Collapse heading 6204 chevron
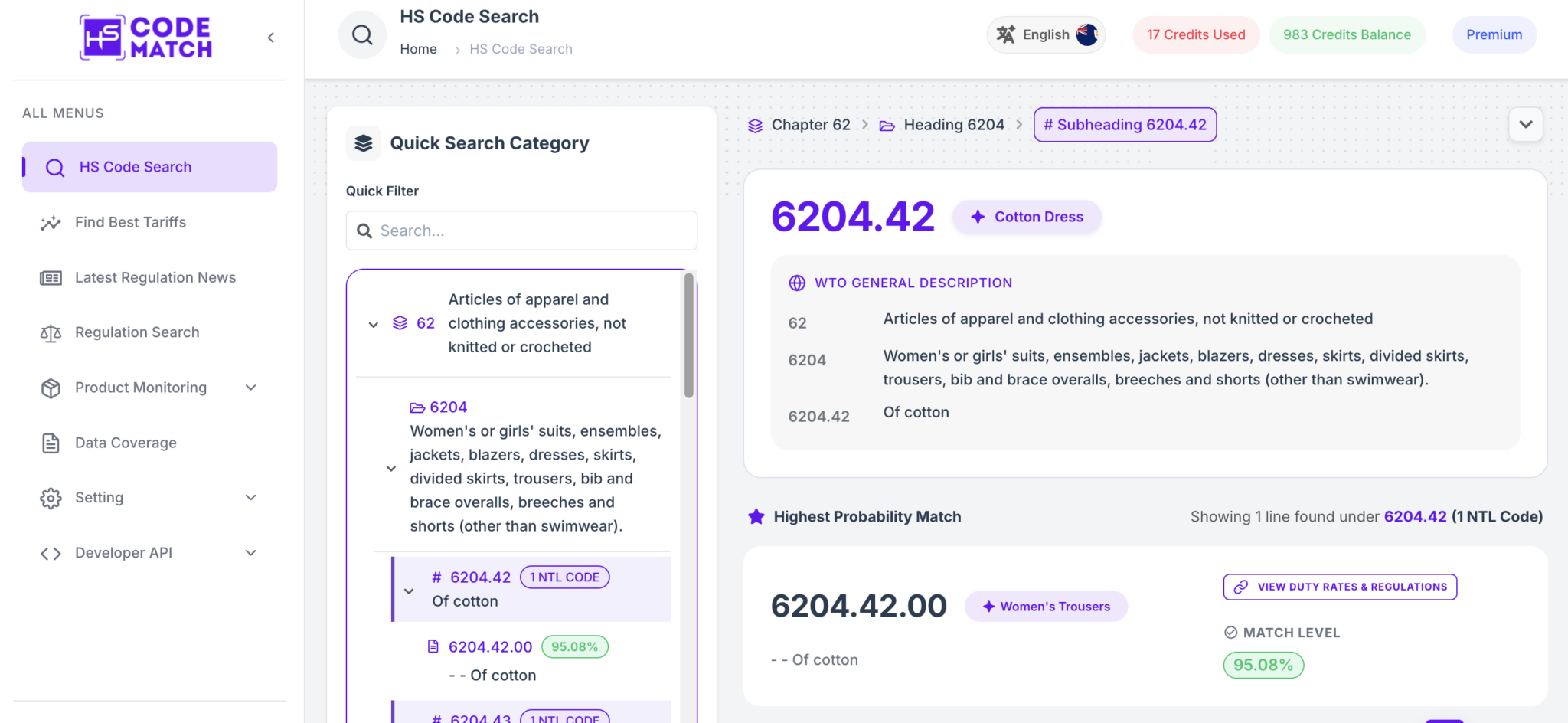Viewport: 1568px width, 723px height. (391, 468)
